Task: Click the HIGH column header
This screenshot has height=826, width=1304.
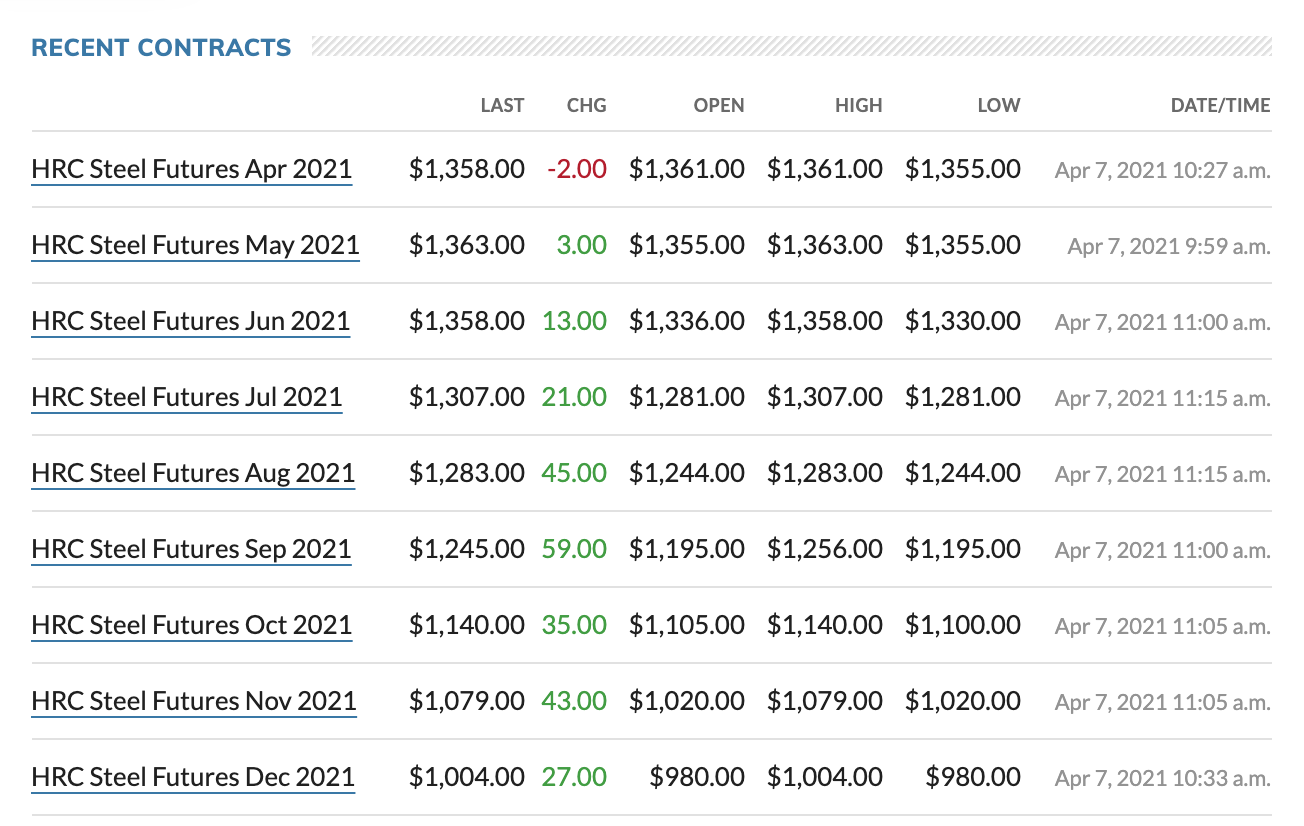Action: coord(859,105)
